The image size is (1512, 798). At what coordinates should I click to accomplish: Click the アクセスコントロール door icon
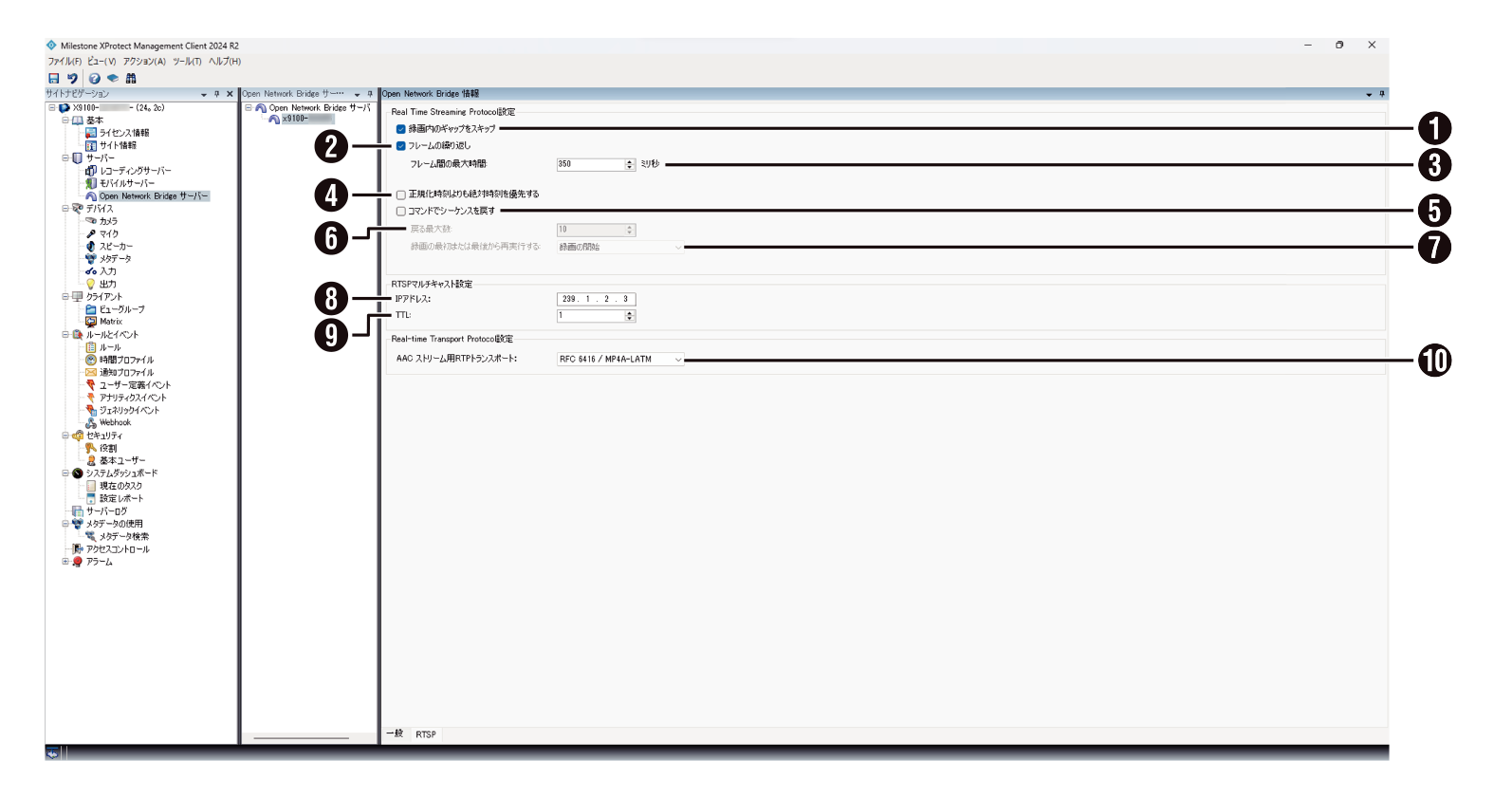(x=78, y=548)
